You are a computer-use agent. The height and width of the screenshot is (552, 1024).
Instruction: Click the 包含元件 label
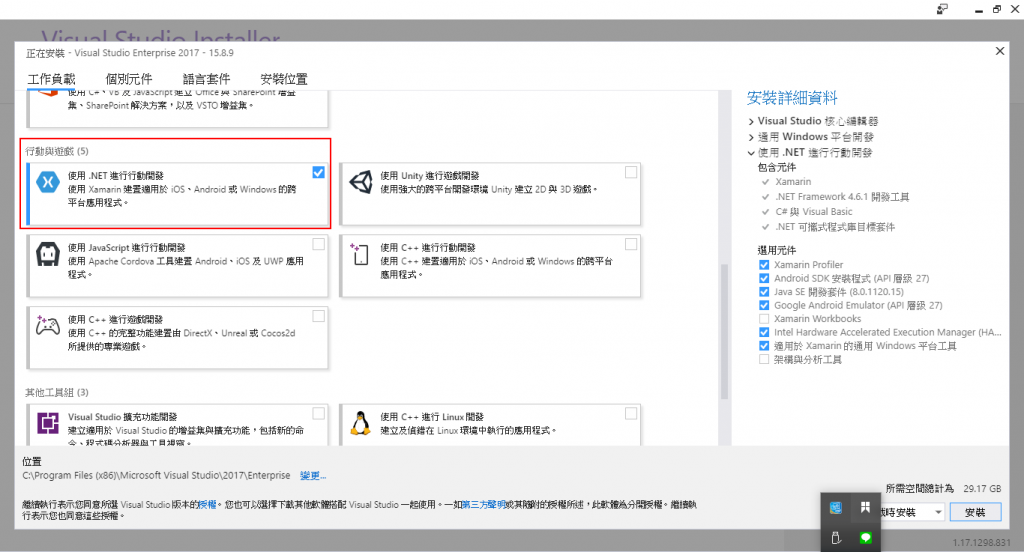click(x=776, y=167)
